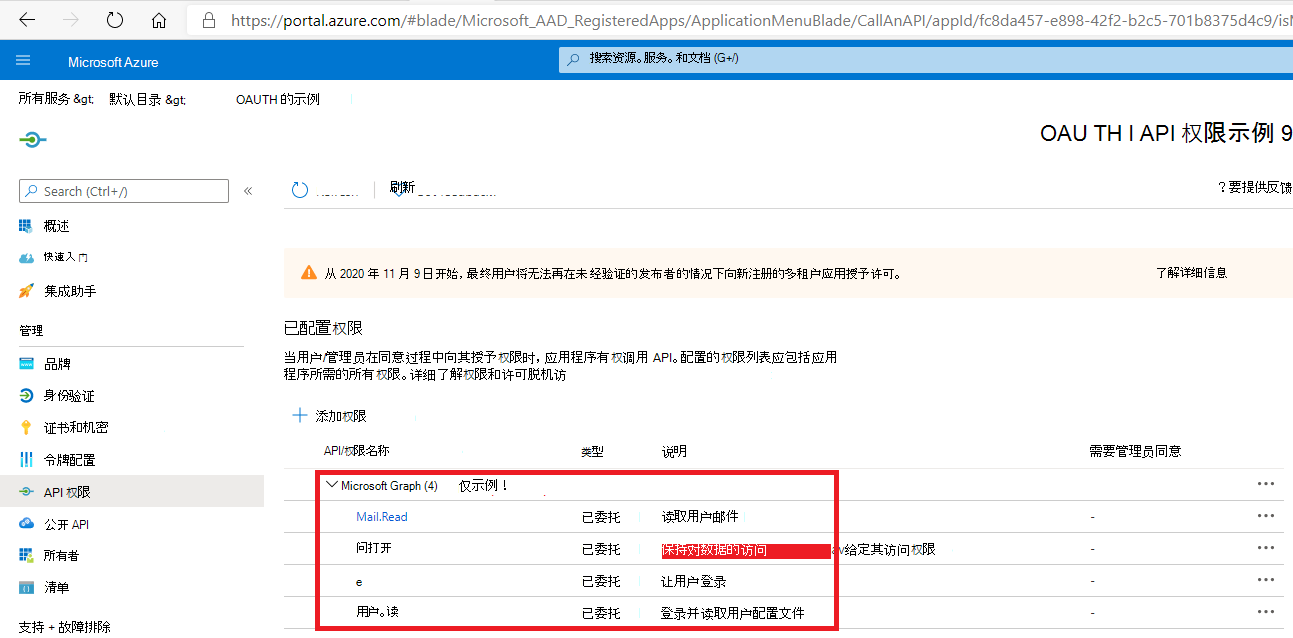
Task: Click the 刷新 refresh button
Action: click(x=402, y=187)
